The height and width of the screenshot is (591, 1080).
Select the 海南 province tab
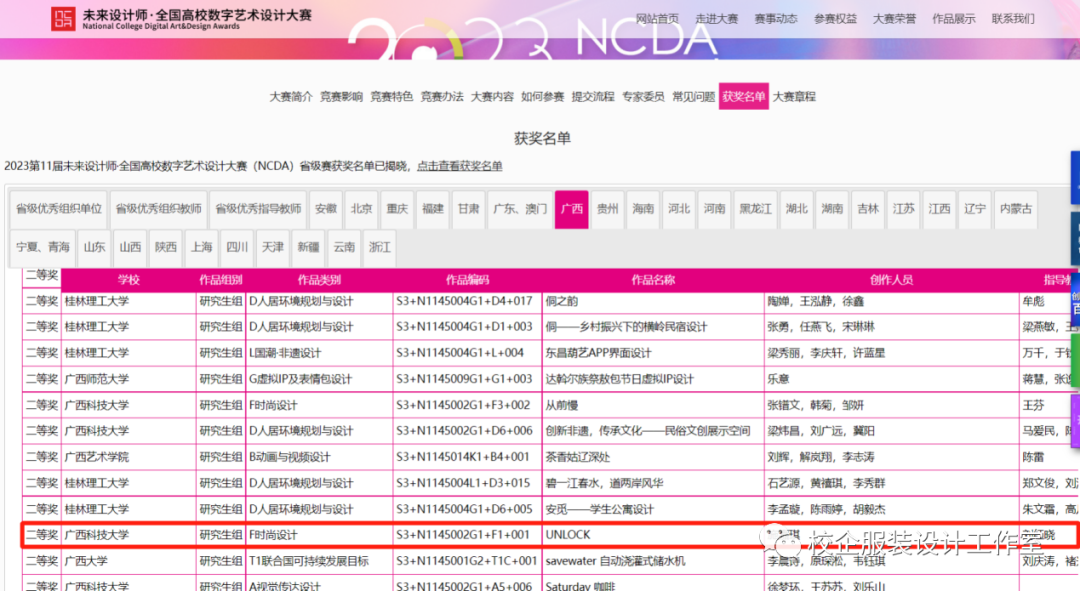pyautogui.click(x=643, y=209)
